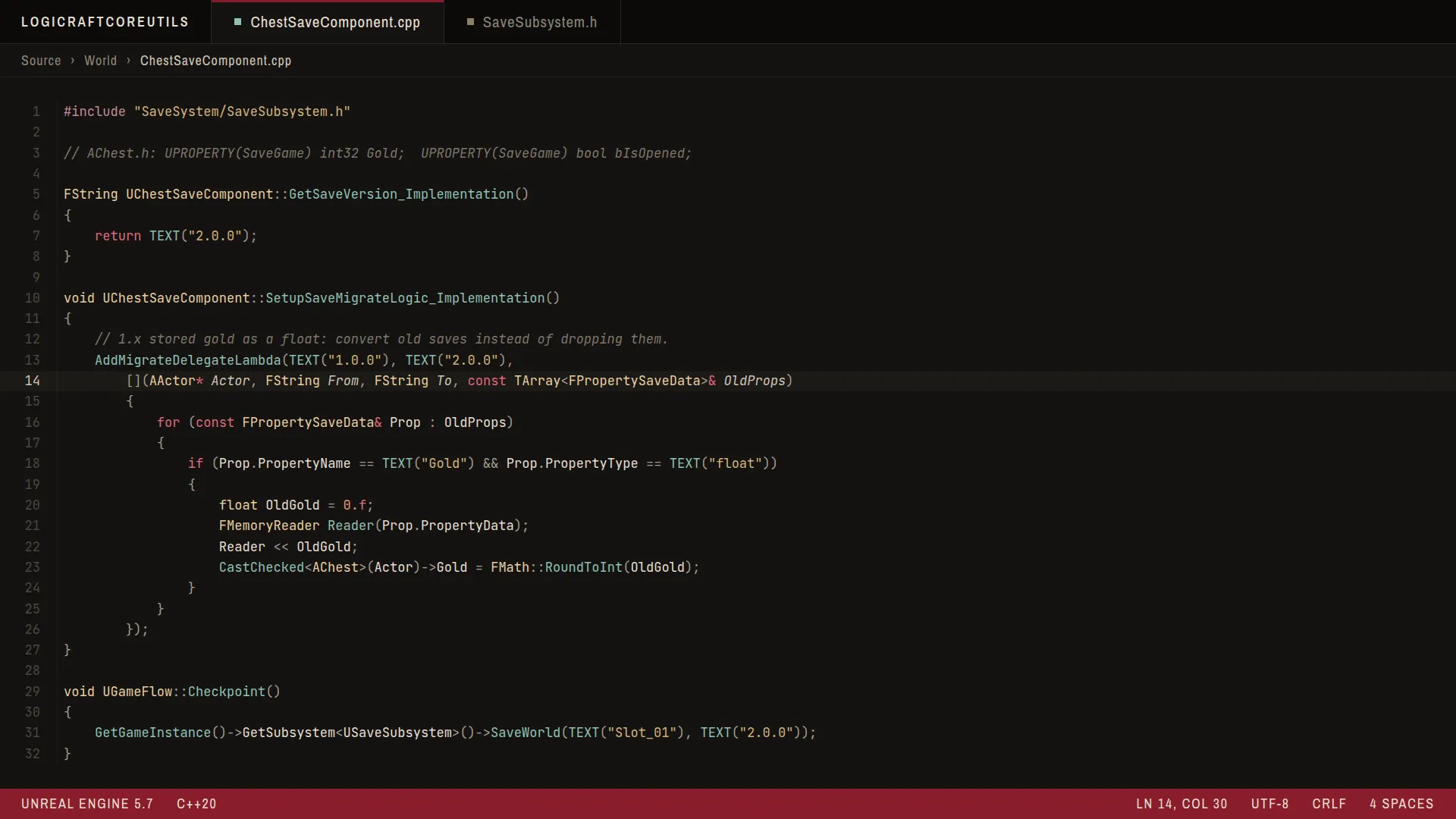
Task: Click line number 1 in the gutter
Action: tap(36, 111)
